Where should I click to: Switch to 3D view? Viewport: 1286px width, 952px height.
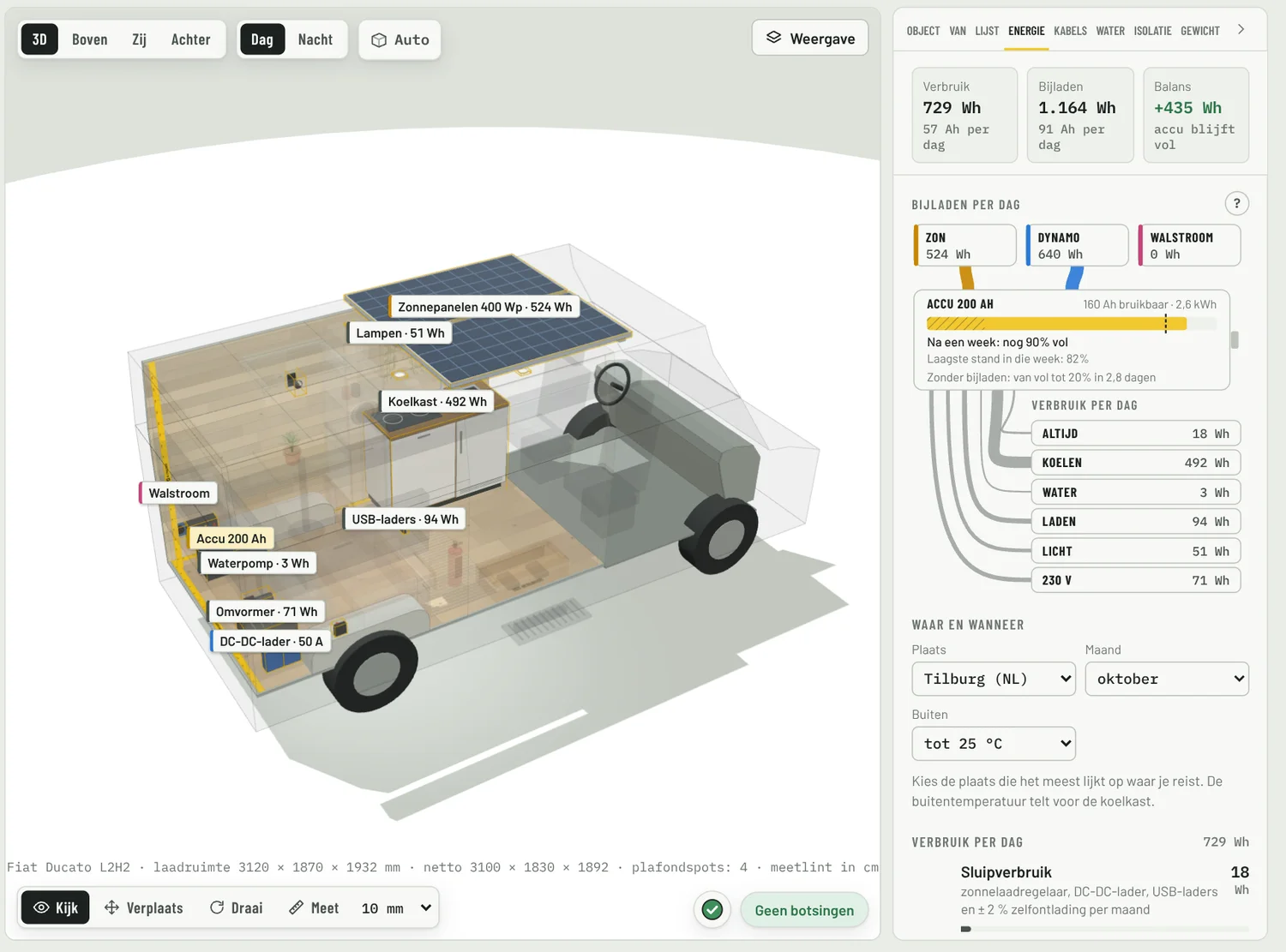39,39
